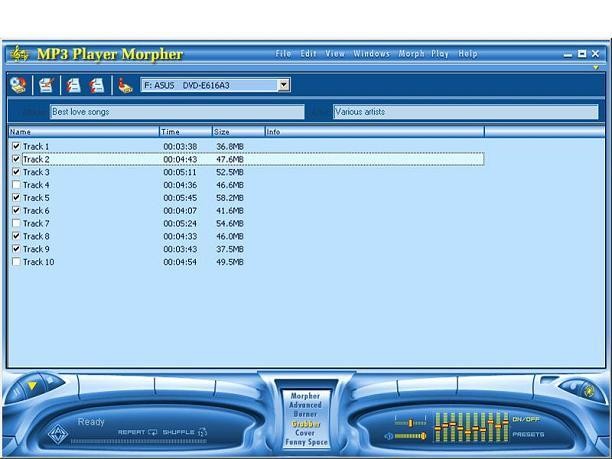Open the Windows menu

tap(372, 54)
